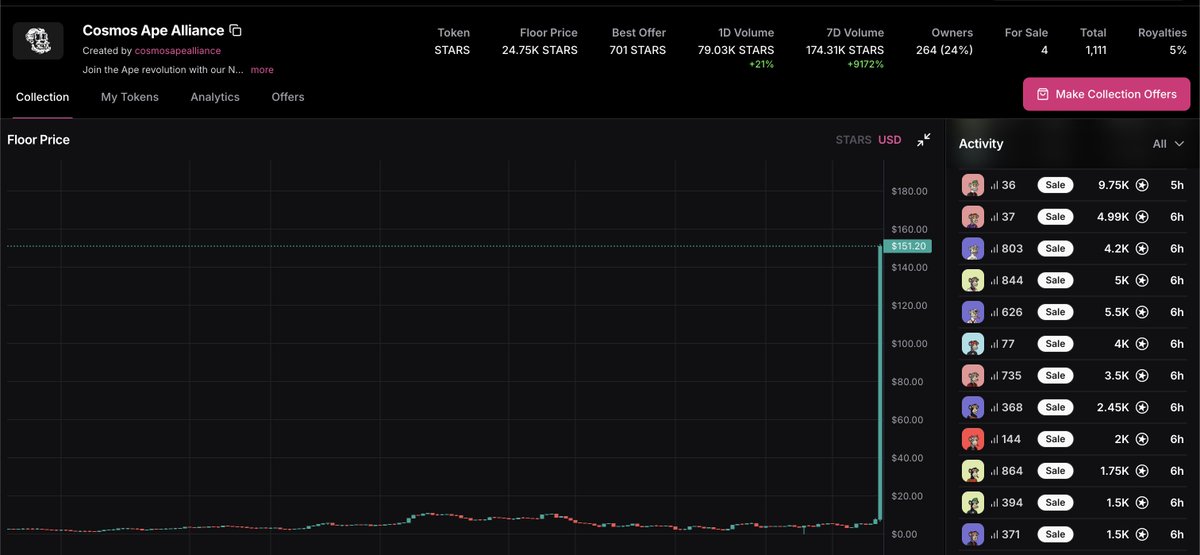Click the Sale badge on the 4.2K row

tap(1055, 248)
